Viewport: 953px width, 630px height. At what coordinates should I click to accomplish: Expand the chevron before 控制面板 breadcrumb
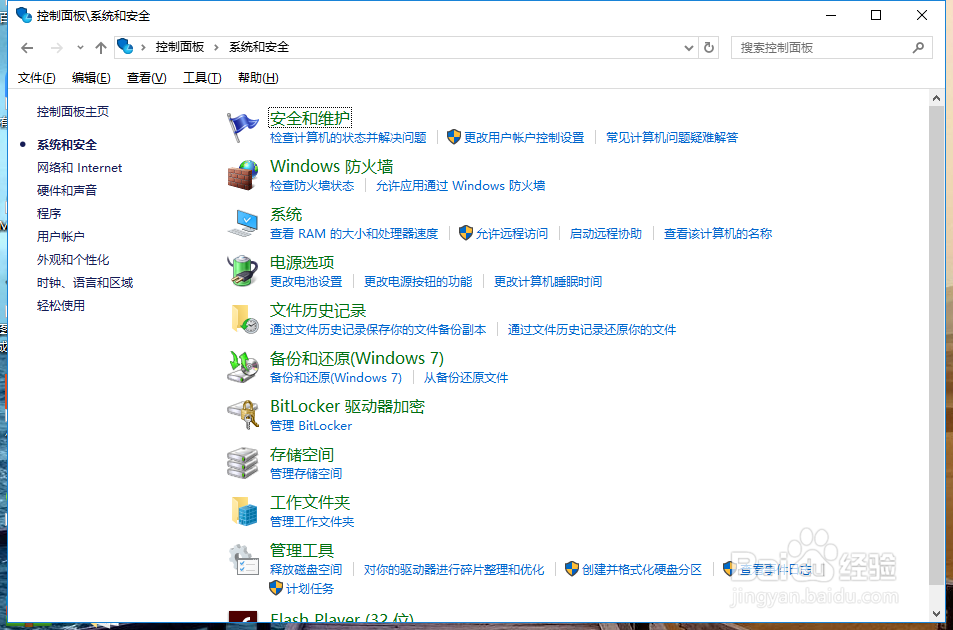143,47
